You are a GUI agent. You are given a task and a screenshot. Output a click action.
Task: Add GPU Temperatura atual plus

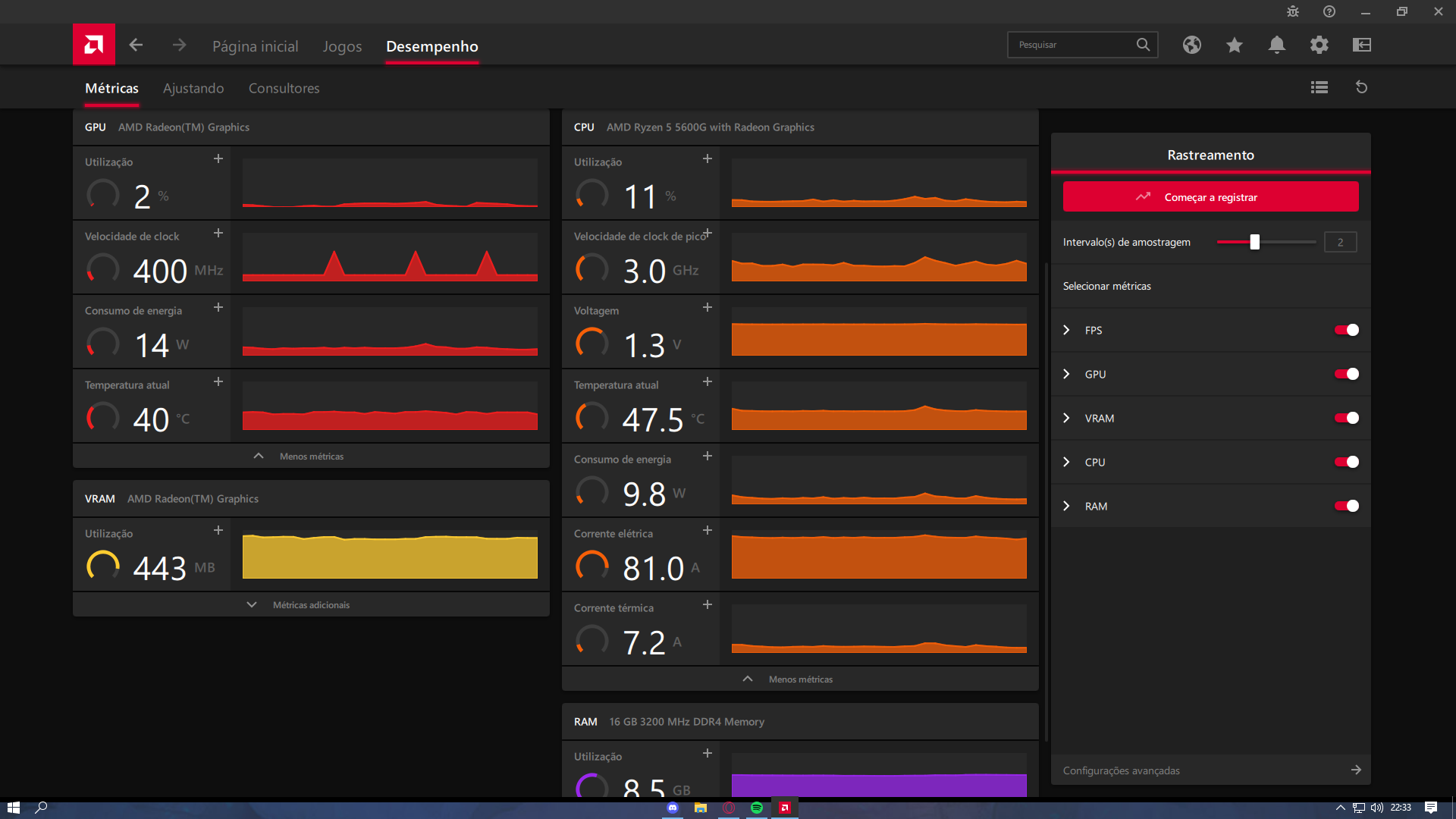(218, 381)
